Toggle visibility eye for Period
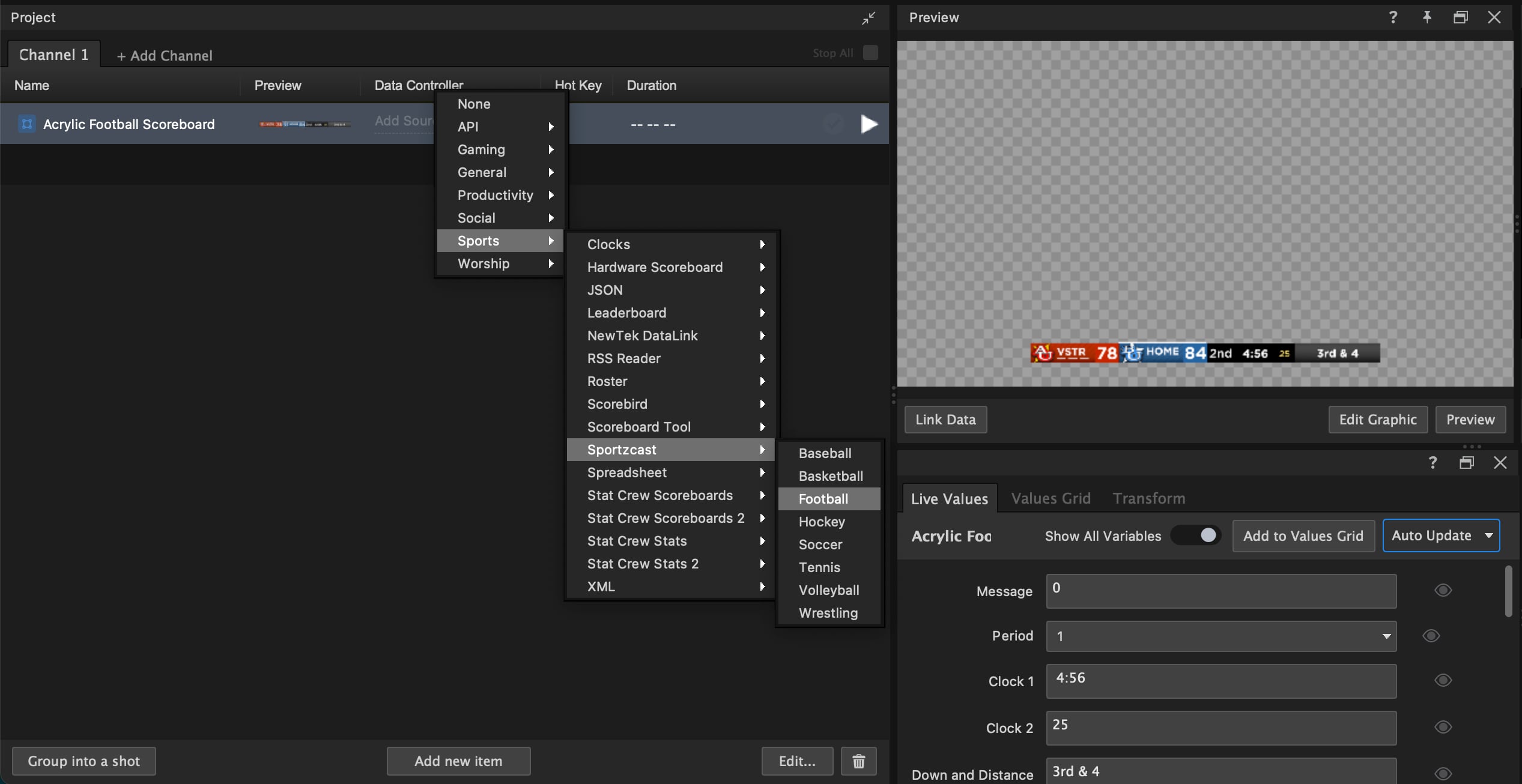This screenshot has width=1522, height=784. pyautogui.click(x=1431, y=636)
